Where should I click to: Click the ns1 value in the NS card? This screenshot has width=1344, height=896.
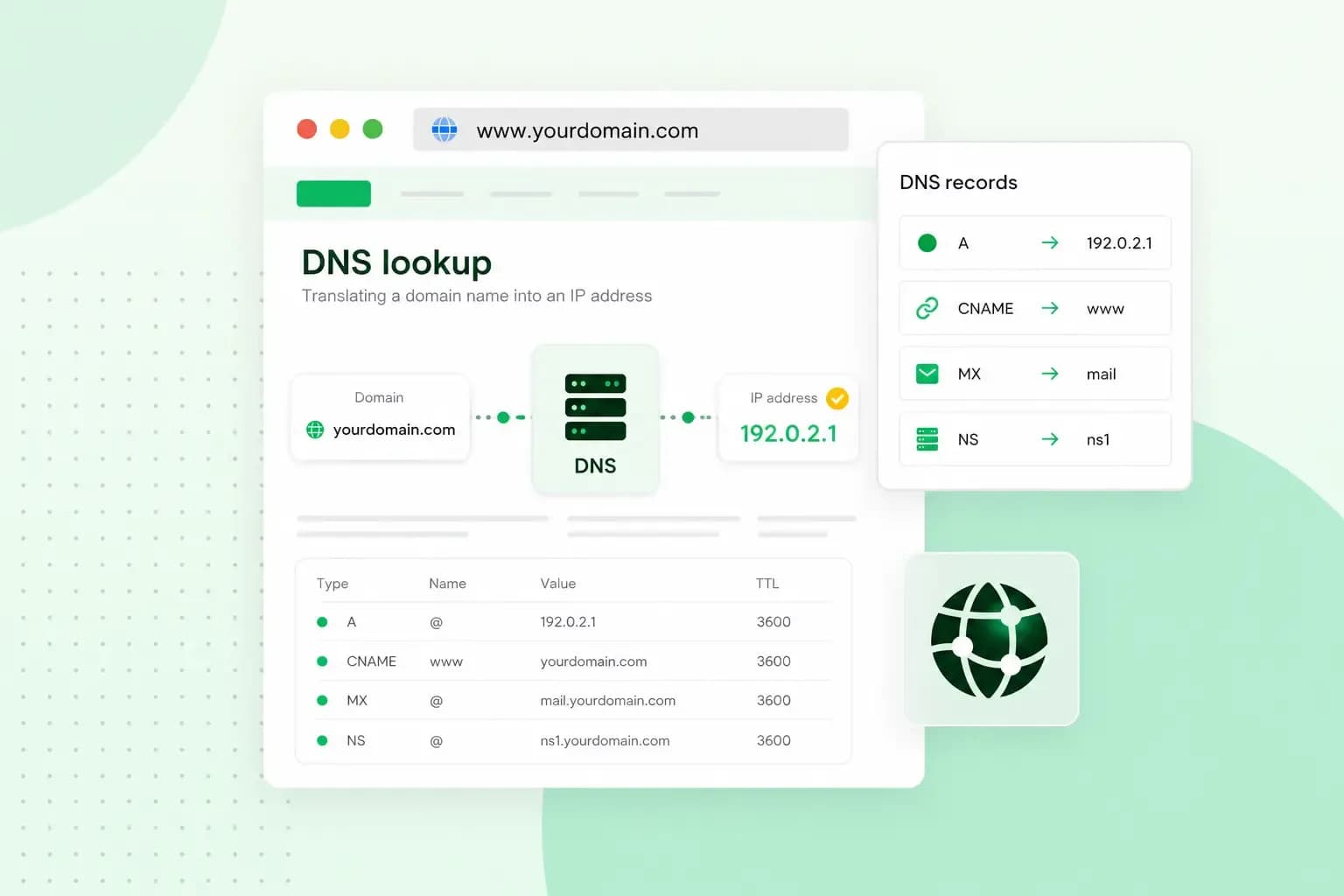1098,439
